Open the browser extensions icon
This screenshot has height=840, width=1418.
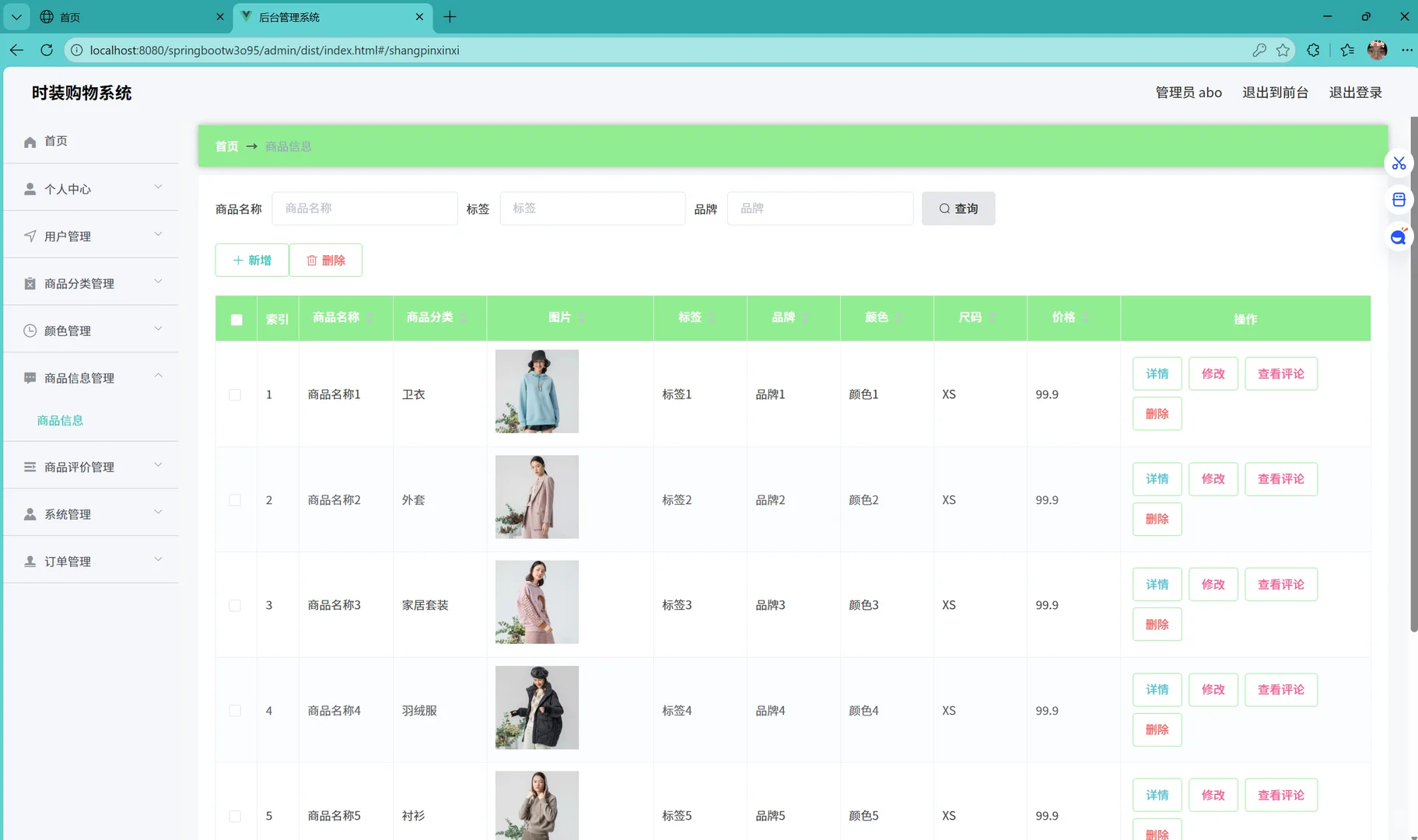tap(1313, 50)
